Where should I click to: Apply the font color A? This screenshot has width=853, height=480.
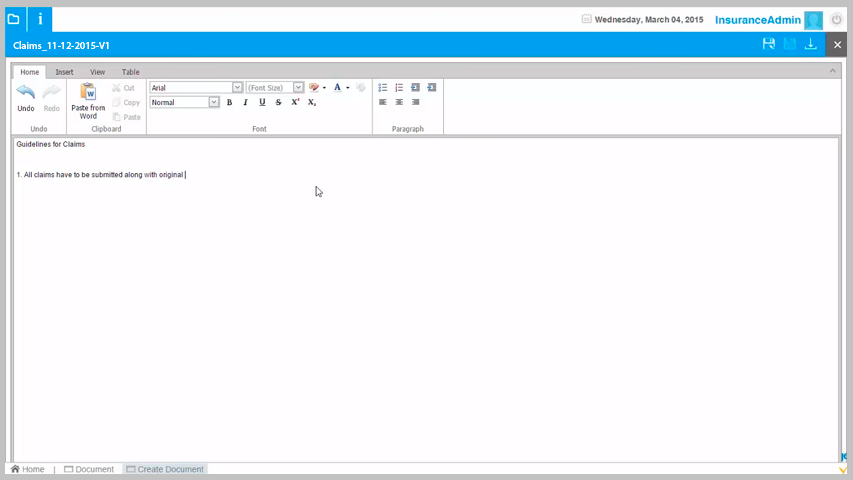point(337,88)
